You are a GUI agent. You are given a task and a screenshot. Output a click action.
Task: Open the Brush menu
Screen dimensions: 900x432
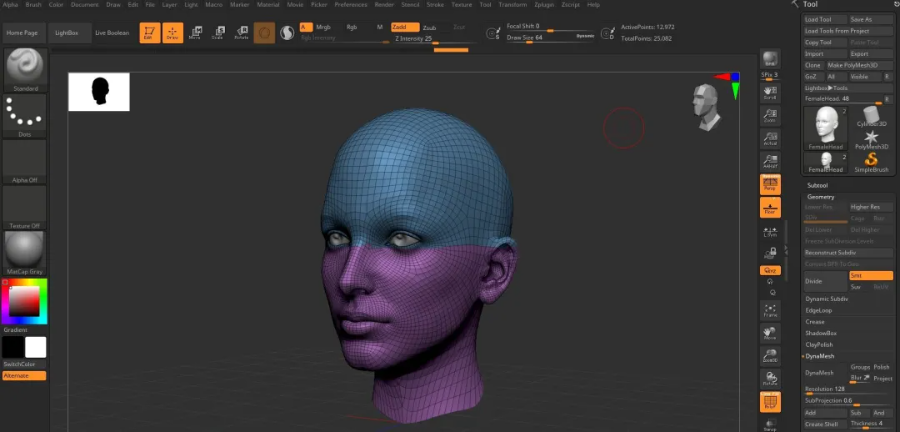point(33,5)
